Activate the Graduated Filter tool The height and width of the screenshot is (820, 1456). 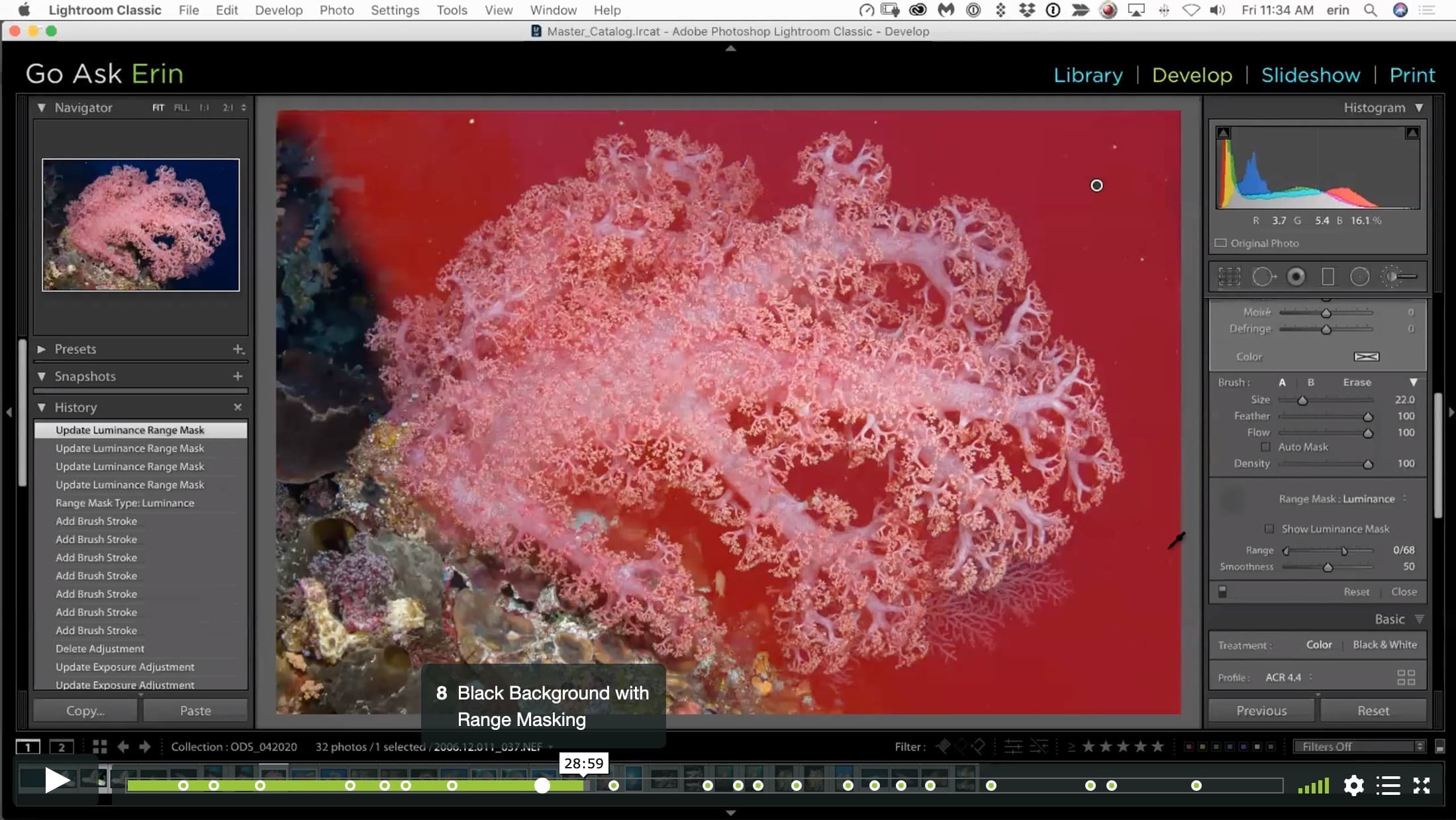pos(1328,276)
